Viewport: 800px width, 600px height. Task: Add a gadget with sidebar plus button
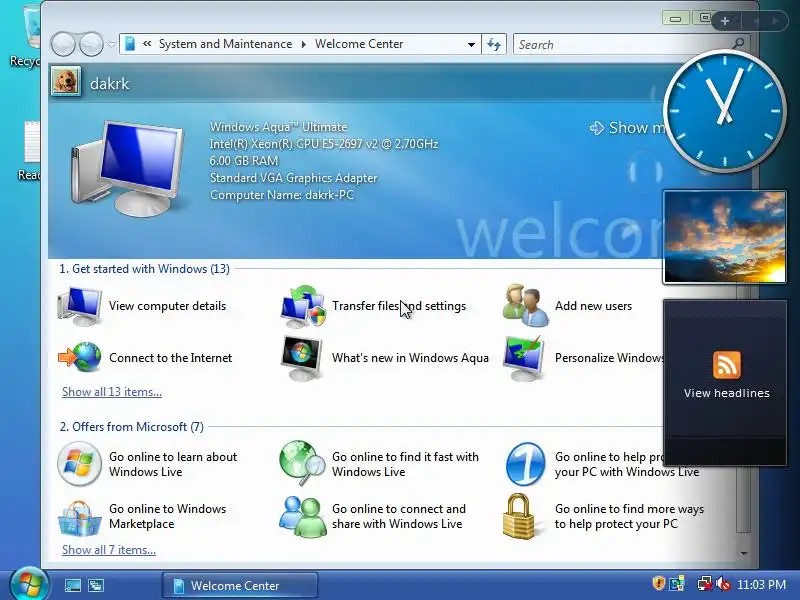(725, 21)
